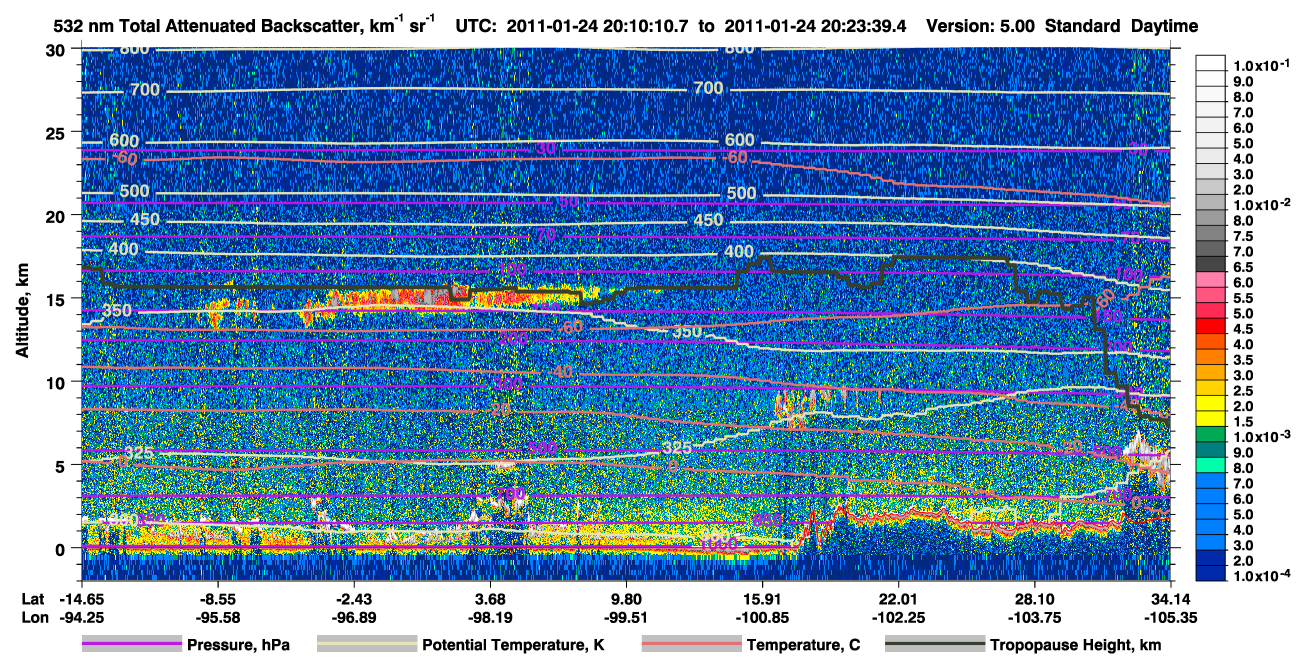
Task: Click the altitude tick label 10
Action: coord(58,382)
